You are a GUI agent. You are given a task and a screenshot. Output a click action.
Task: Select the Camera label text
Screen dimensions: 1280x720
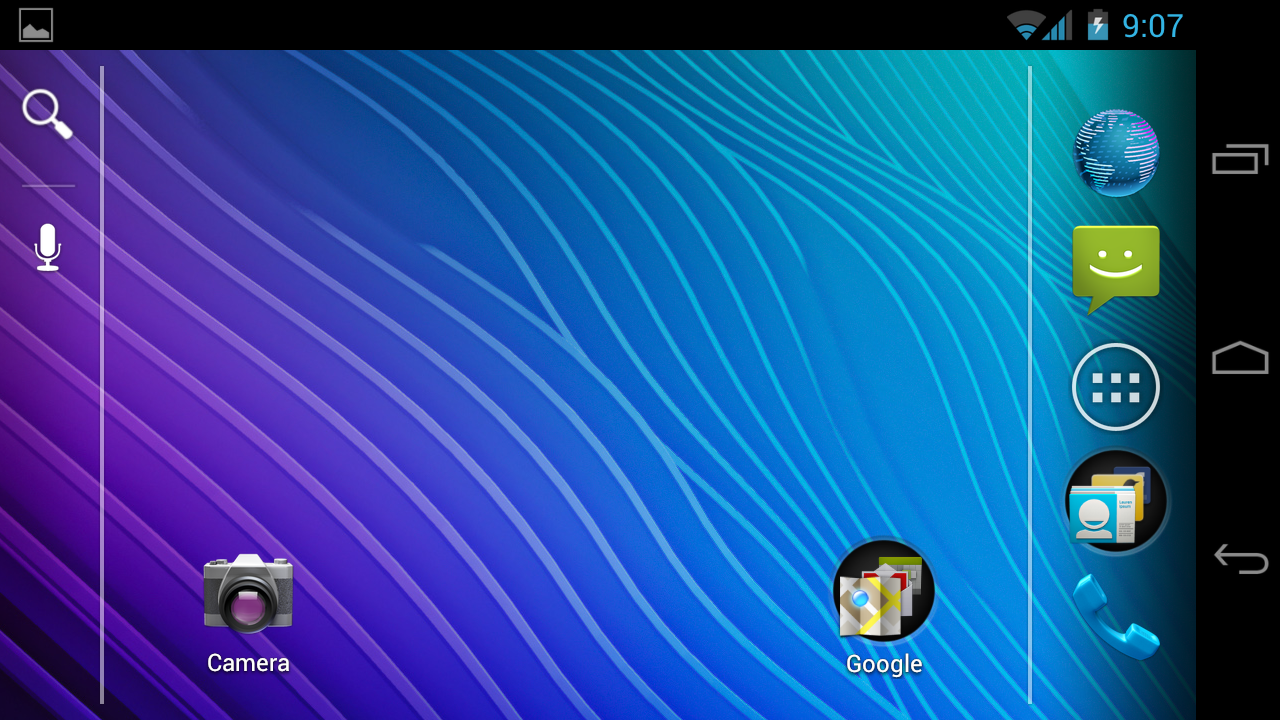248,663
